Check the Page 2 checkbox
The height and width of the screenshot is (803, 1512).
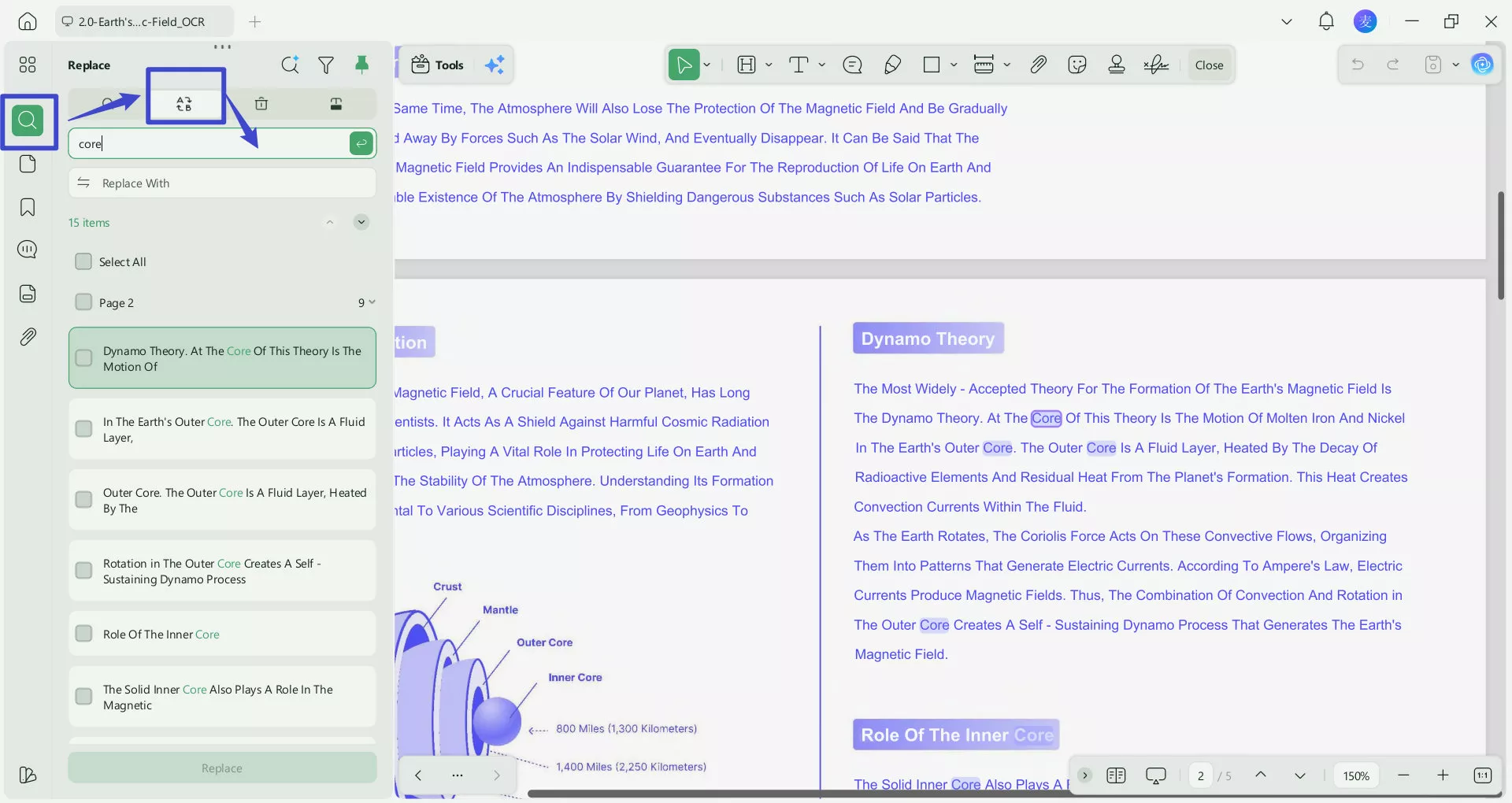(83, 302)
